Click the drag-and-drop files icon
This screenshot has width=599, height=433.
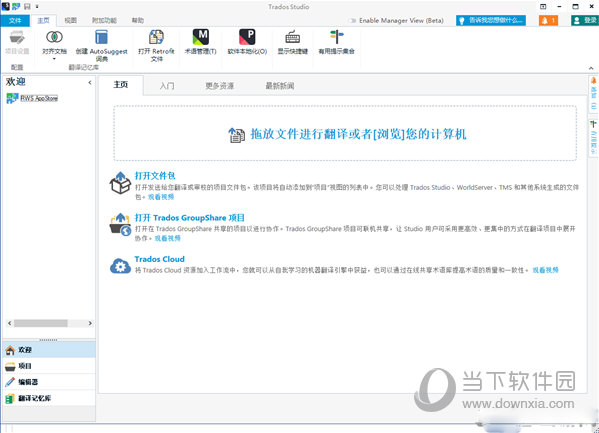pyautogui.click(x=236, y=135)
